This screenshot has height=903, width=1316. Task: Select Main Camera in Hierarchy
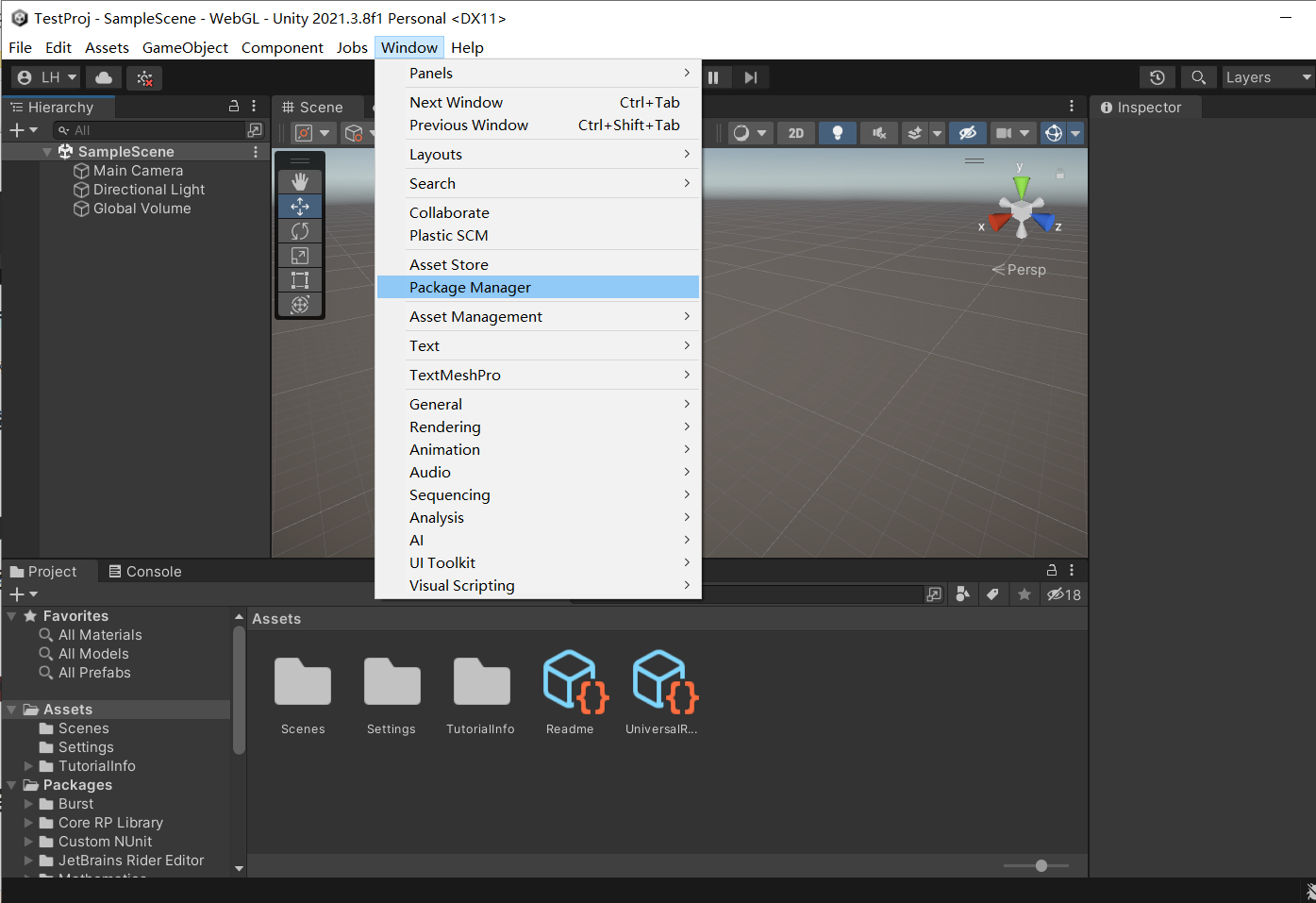pyautogui.click(x=138, y=171)
